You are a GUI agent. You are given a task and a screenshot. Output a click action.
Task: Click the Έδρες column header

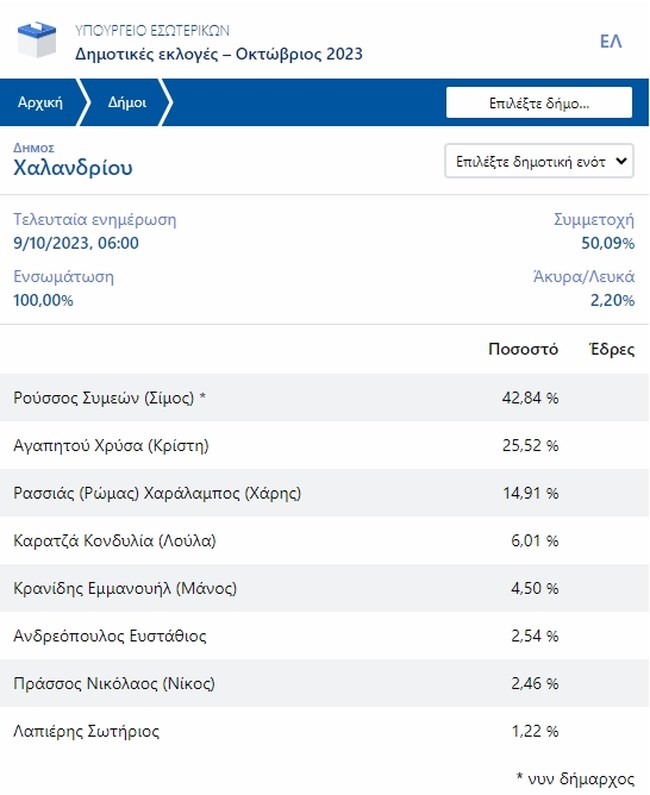[x=610, y=350]
